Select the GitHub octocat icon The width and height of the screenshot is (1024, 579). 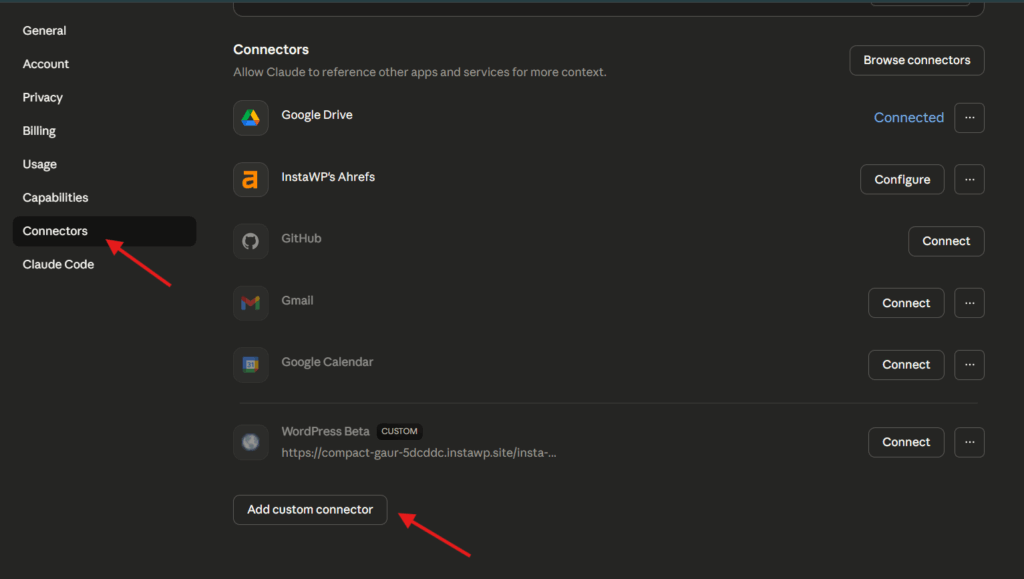[x=251, y=241]
